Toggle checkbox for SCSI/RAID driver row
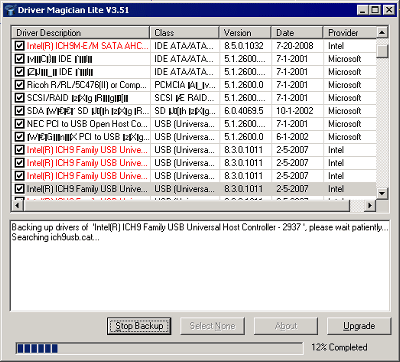Screen dimensions: 400x362 pos(20,98)
